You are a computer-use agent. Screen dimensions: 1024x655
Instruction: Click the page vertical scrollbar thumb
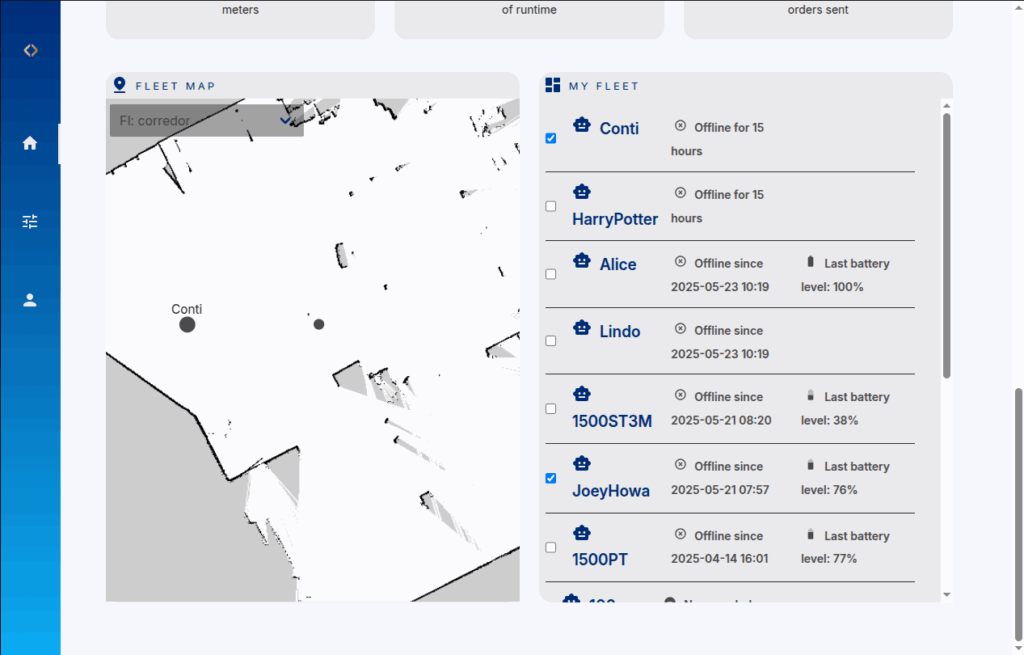(x=1019, y=515)
